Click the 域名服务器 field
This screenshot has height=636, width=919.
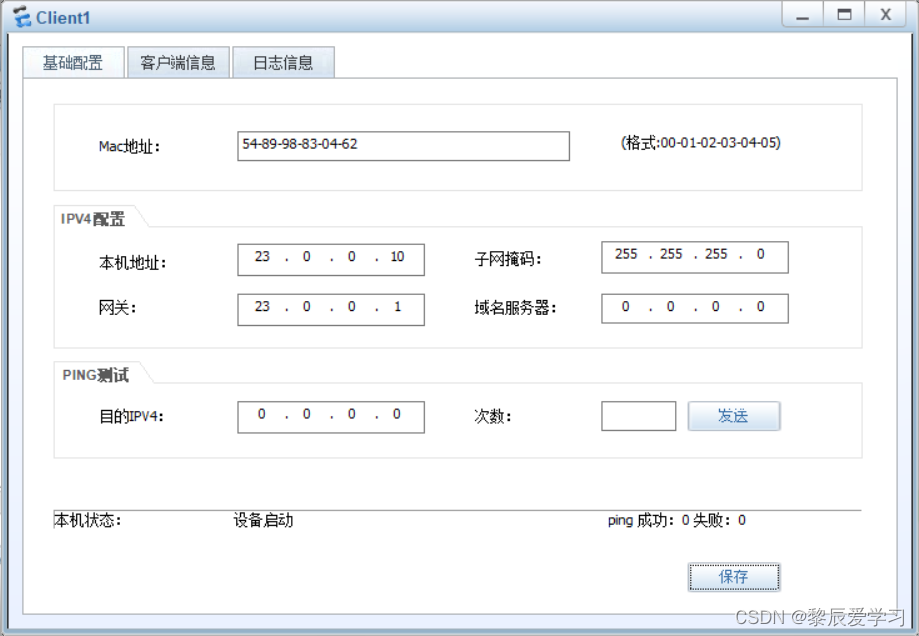[695, 308]
